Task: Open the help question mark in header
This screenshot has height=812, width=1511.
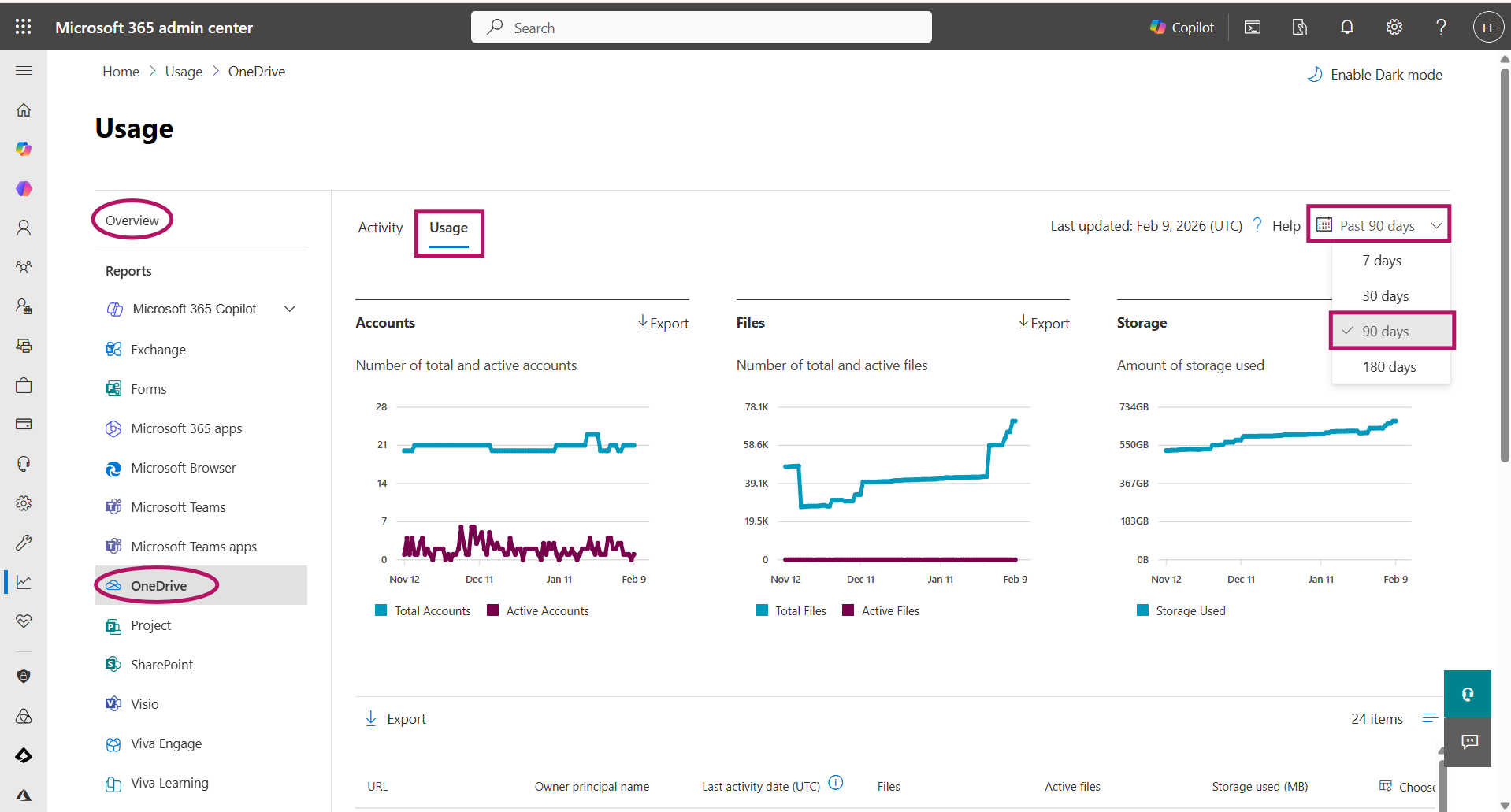Action: (1441, 28)
